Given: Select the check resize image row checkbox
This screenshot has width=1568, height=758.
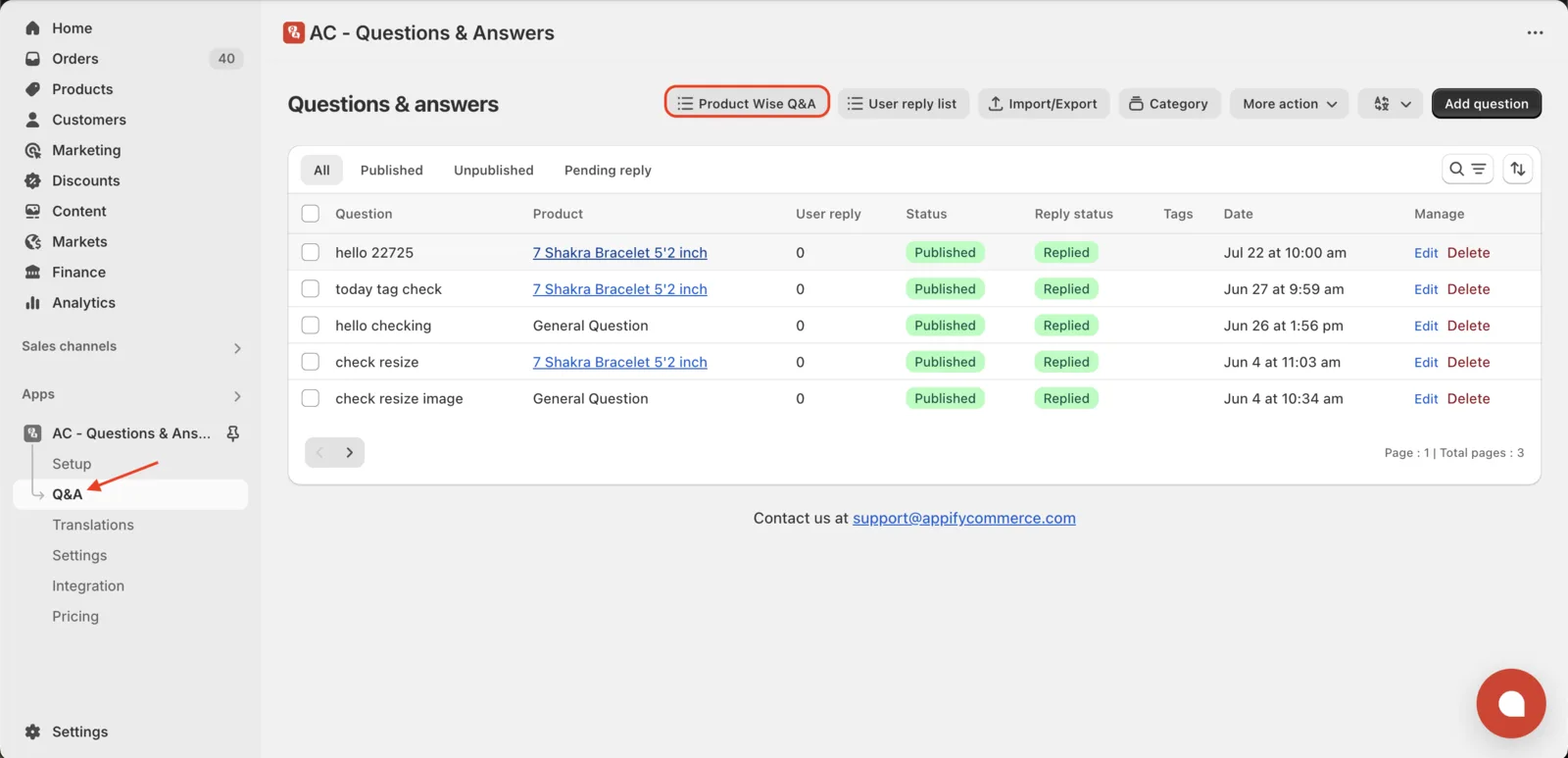Looking at the screenshot, I should coord(311,398).
